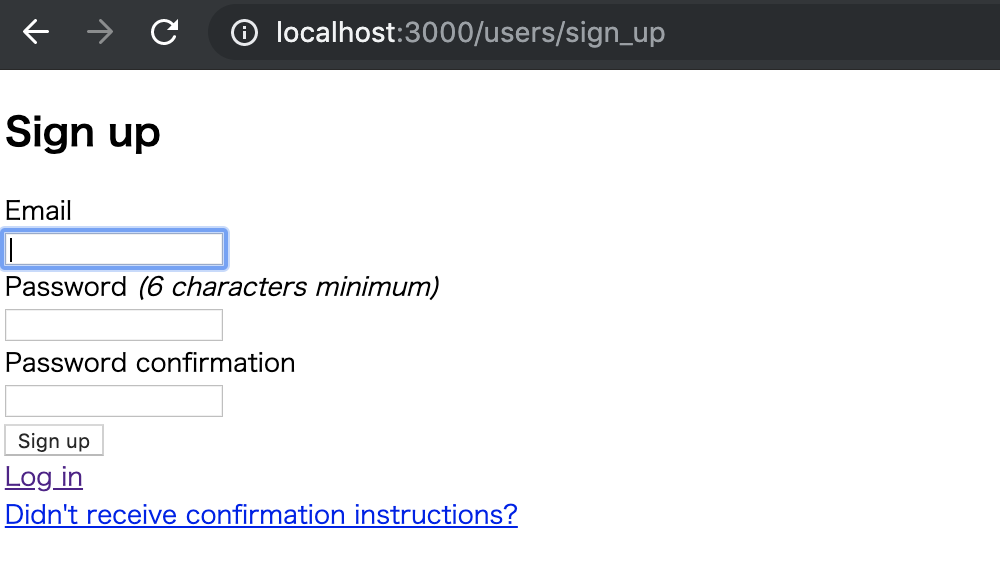Focus the Password confirmation input field

pos(114,401)
